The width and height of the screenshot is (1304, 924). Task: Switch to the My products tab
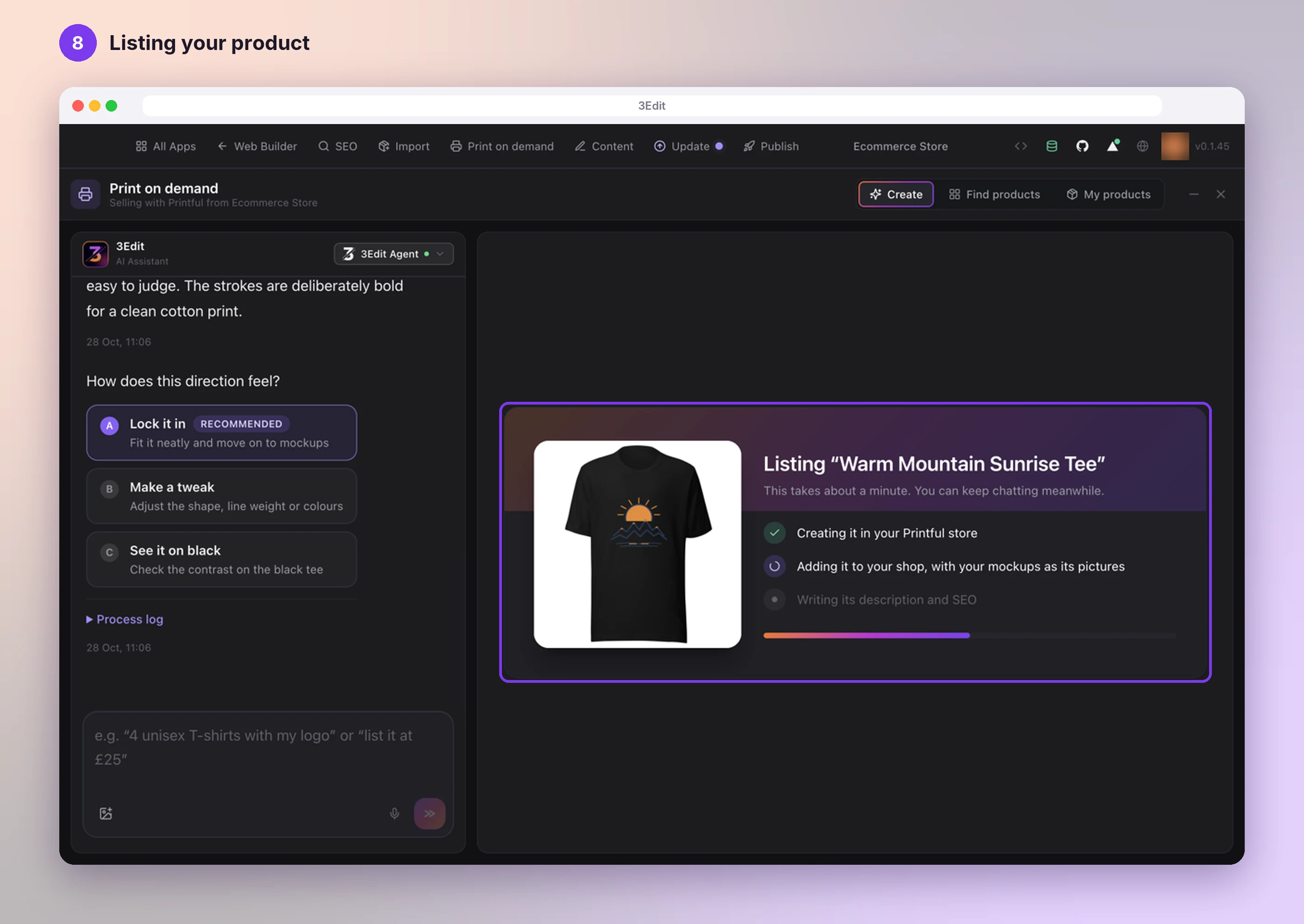[x=1108, y=194]
